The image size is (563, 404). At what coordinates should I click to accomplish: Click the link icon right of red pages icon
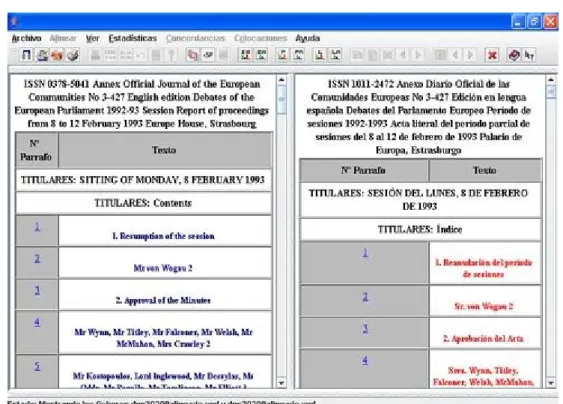point(208,55)
